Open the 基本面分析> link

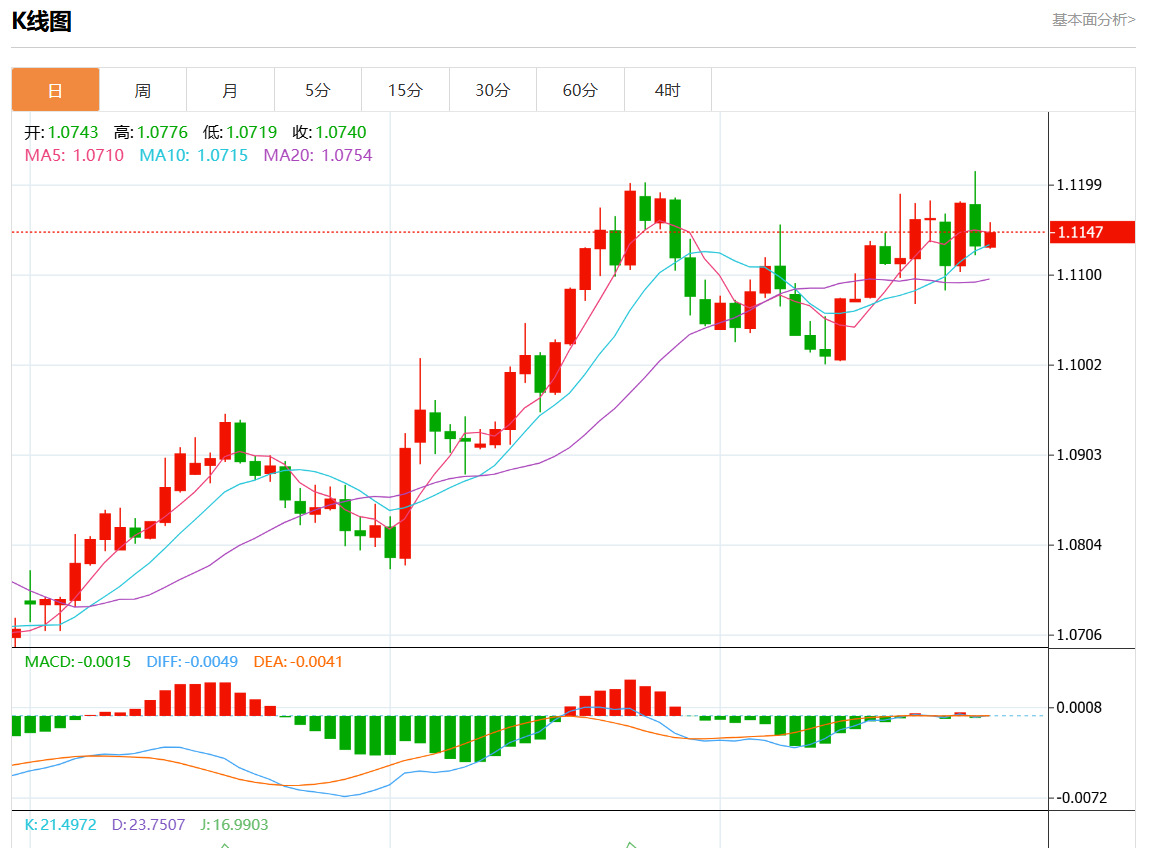point(1093,20)
